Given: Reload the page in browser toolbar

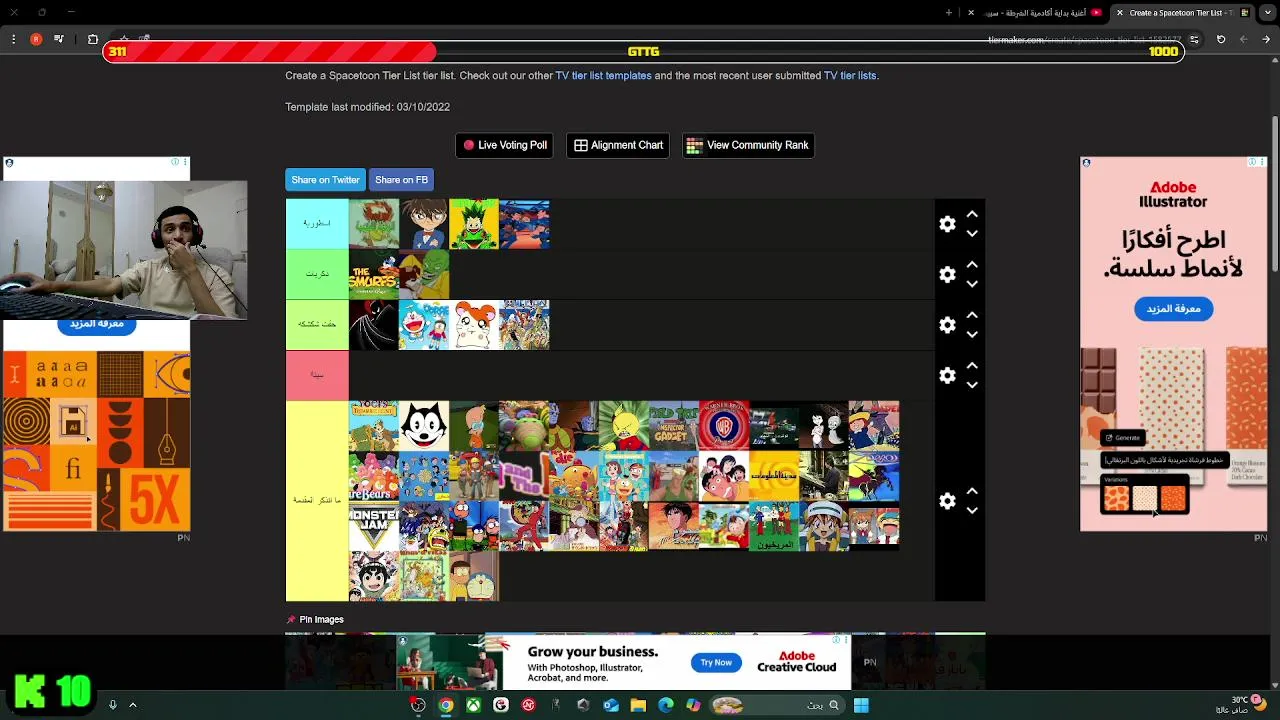Looking at the screenshot, I should tap(1221, 39).
